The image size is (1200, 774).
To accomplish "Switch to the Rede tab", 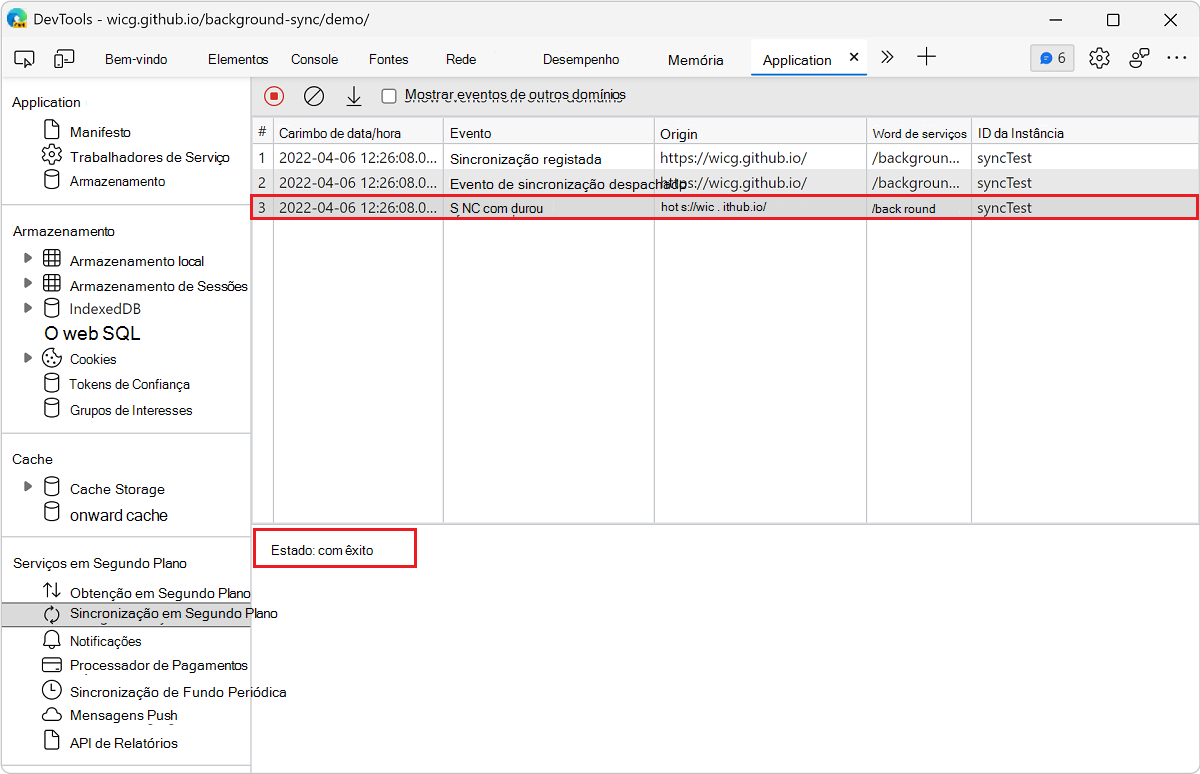I will point(461,59).
